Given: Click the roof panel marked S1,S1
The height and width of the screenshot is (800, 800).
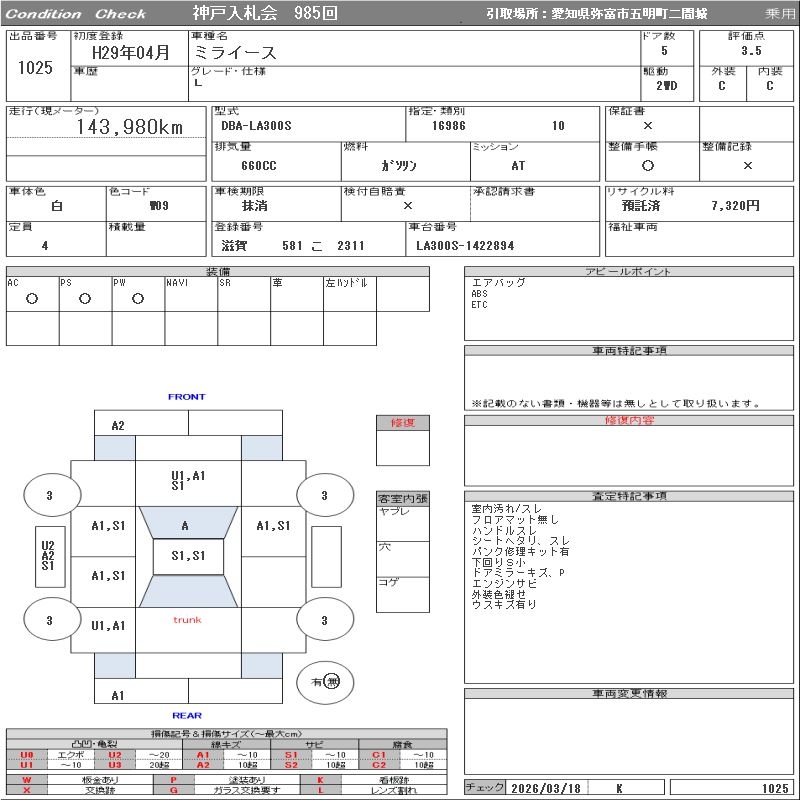Looking at the screenshot, I should tap(187, 556).
